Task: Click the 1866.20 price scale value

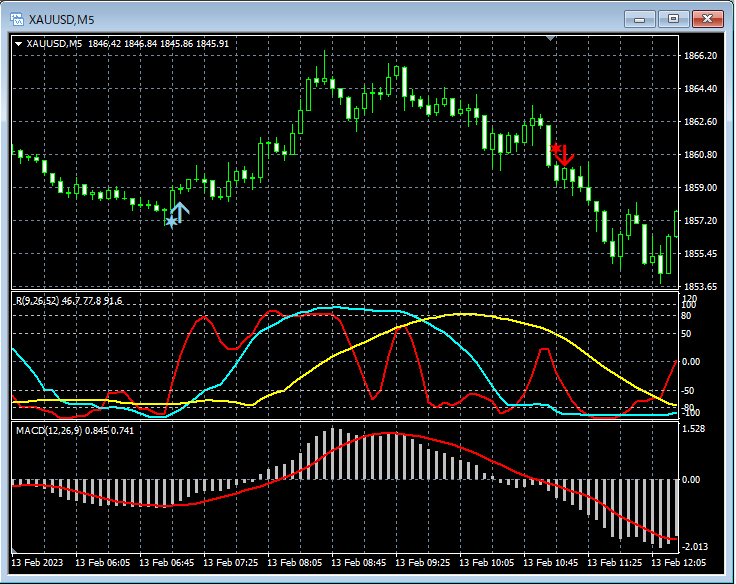Action: (699, 56)
